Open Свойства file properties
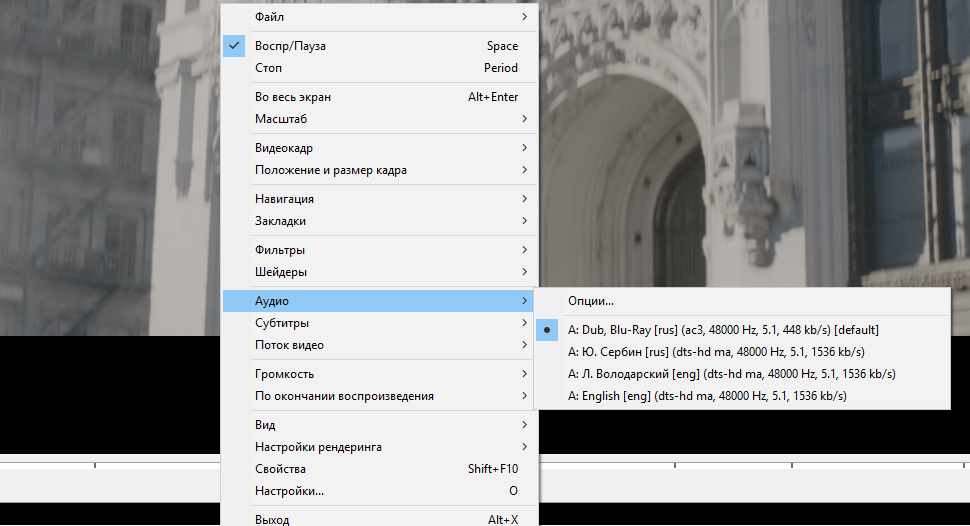The width and height of the screenshot is (970, 526). pyautogui.click(x=280, y=469)
